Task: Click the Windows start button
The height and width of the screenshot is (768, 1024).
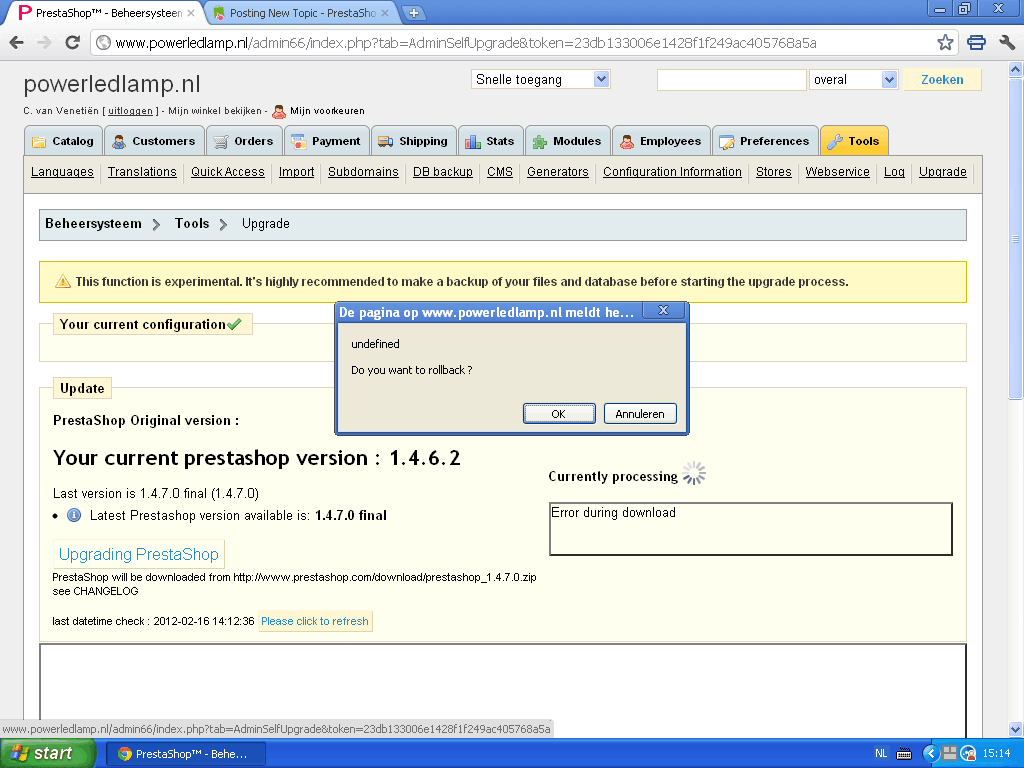Action: click(47, 754)
